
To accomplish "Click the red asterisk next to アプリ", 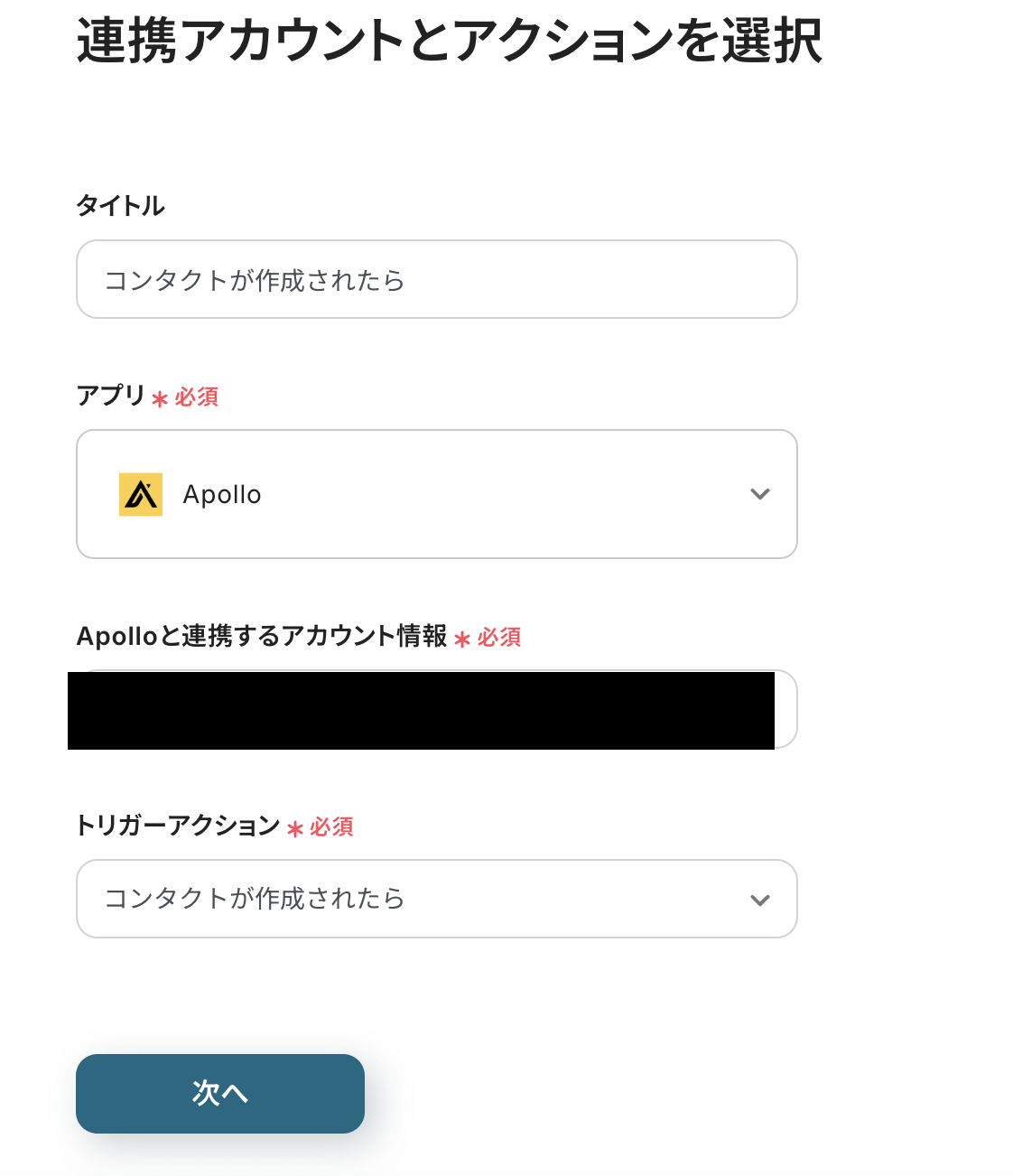I will pos(160,398).
